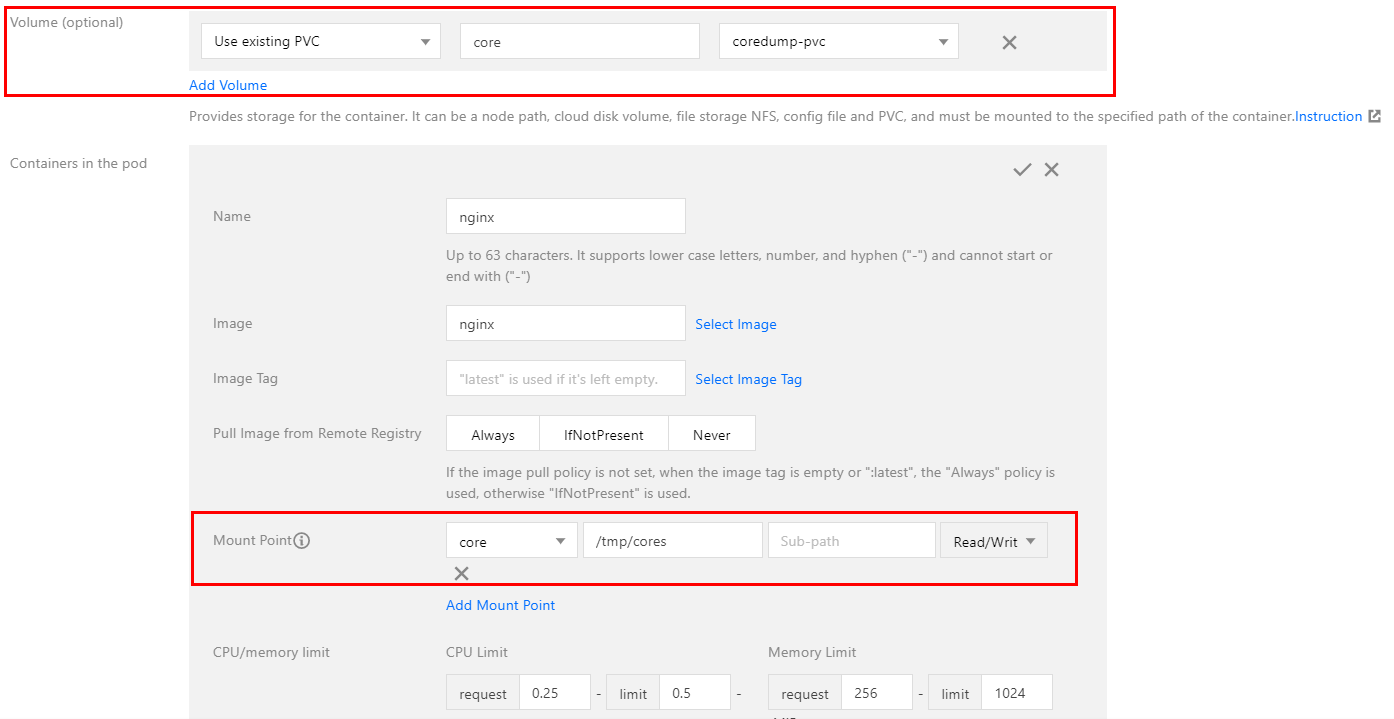Screen dimensions: 1394x719
Task: Change Read/Write permission dropdown
Action: (993, 542)
